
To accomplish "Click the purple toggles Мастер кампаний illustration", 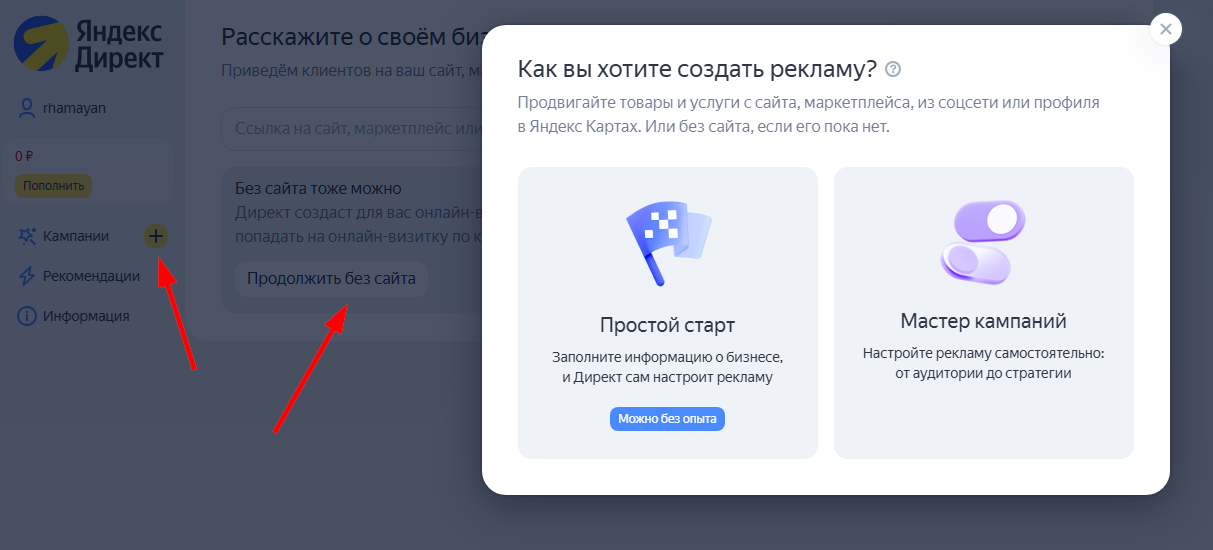I will tap(983, 242).
